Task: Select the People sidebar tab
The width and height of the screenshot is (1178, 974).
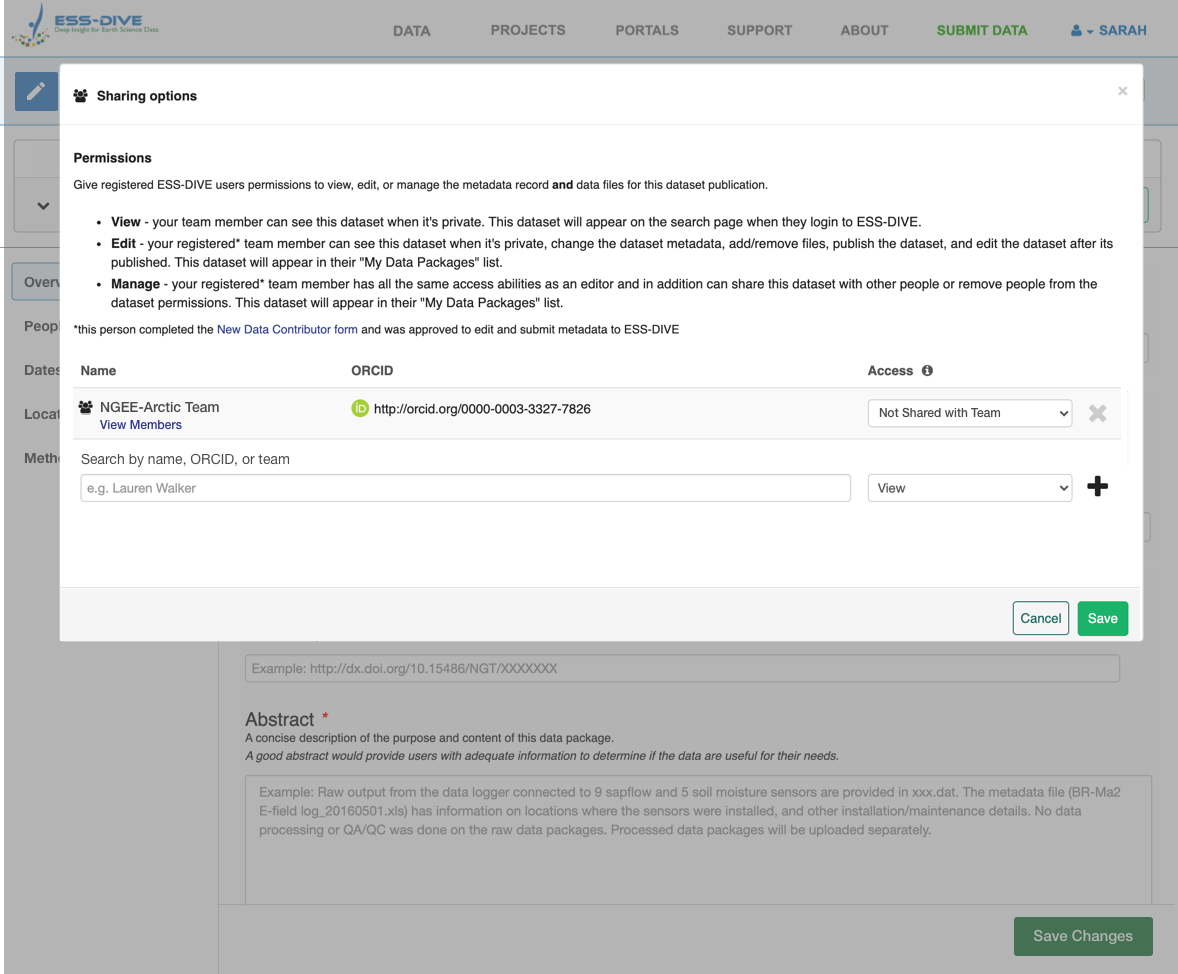Action: click(x=41, y=326)
